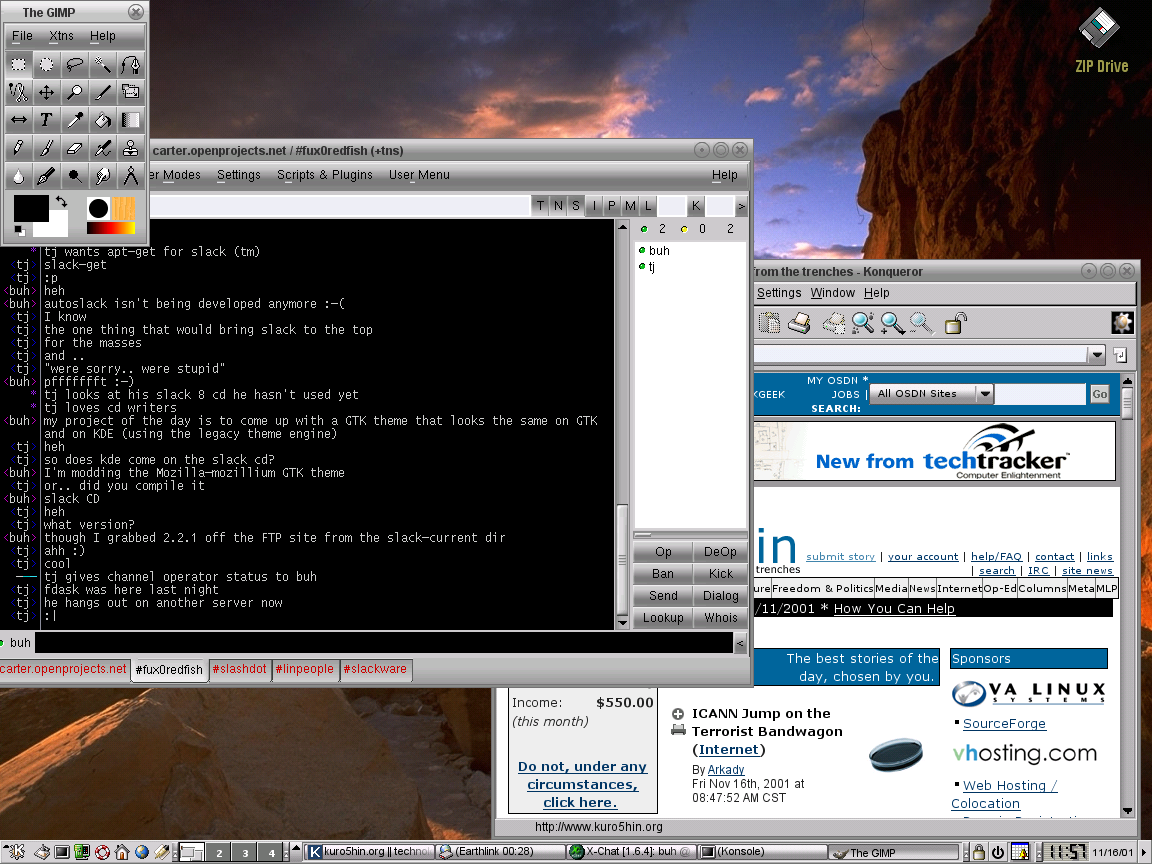
Task: Select the Rectangle Select tool in GIMP
Action: [x=18, y=65]
